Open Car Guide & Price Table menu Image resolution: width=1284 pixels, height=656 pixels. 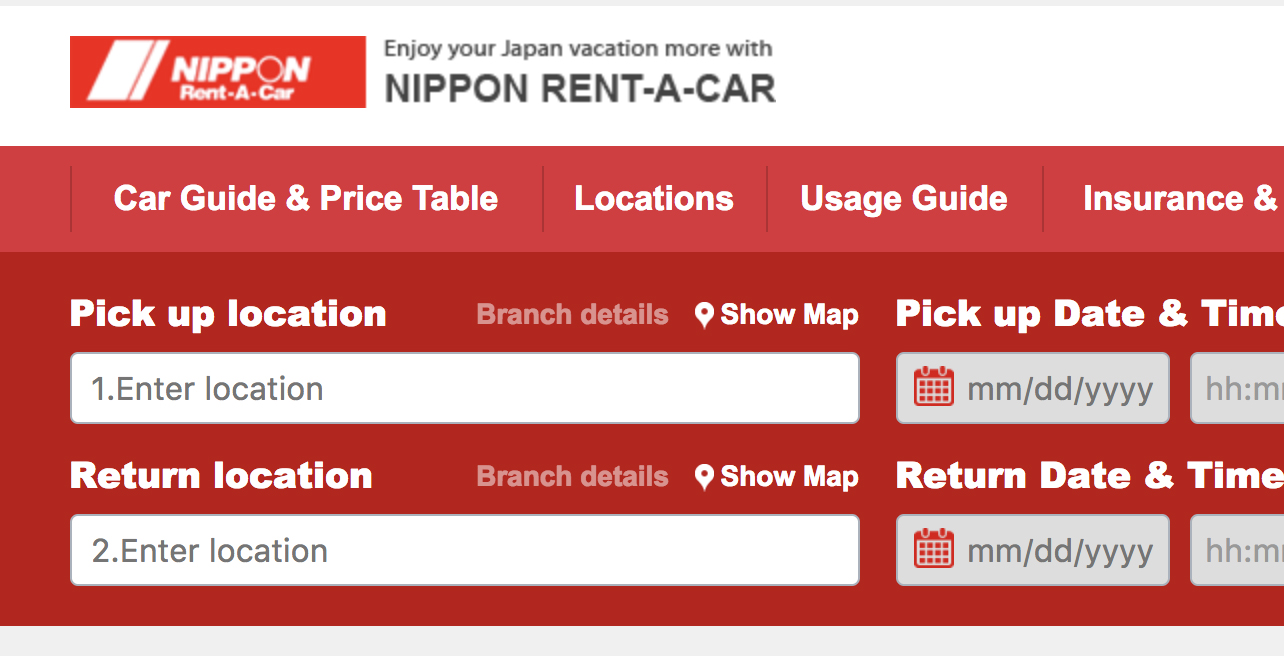pos(306,199)
